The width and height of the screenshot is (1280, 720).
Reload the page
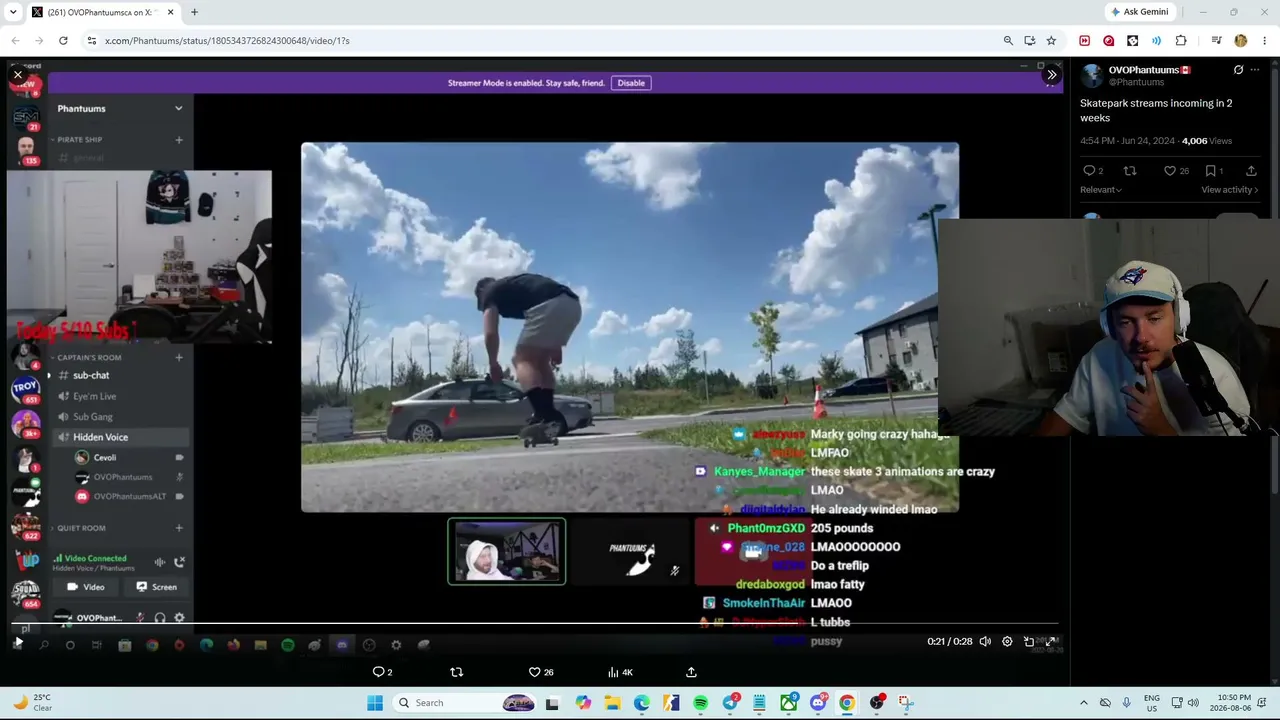[x=63, y=41]
